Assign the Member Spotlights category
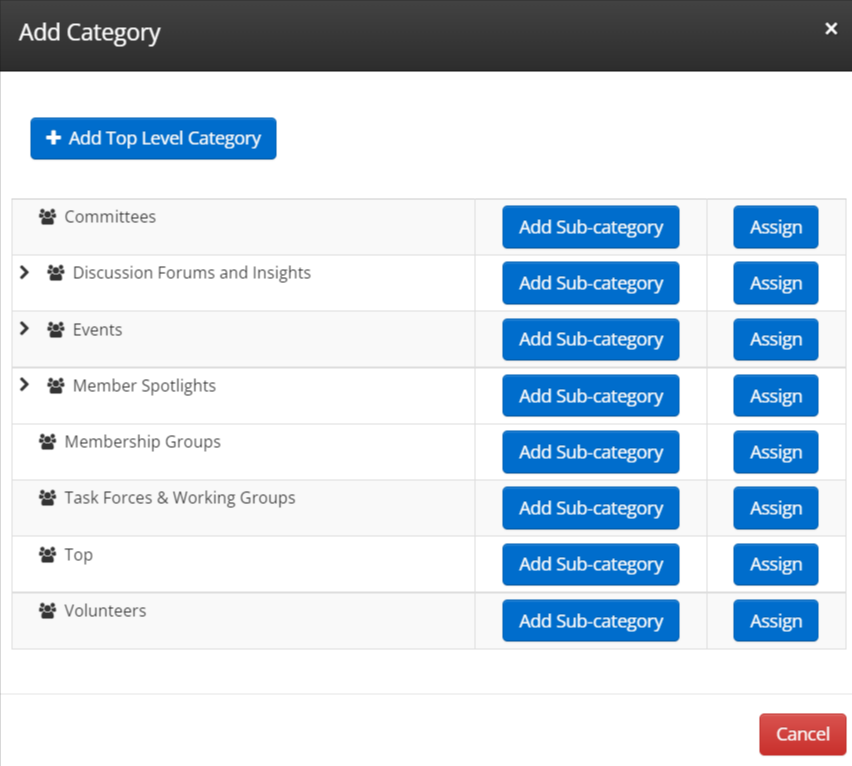Viewport: 852px width, 766px height. tap(775, 396)
